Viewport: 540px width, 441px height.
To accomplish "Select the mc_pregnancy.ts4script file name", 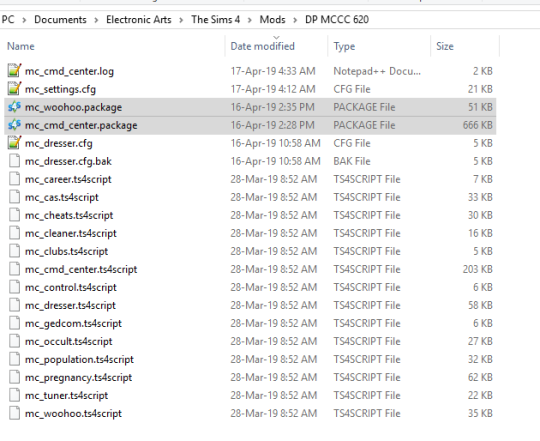I will coord(78,377).
